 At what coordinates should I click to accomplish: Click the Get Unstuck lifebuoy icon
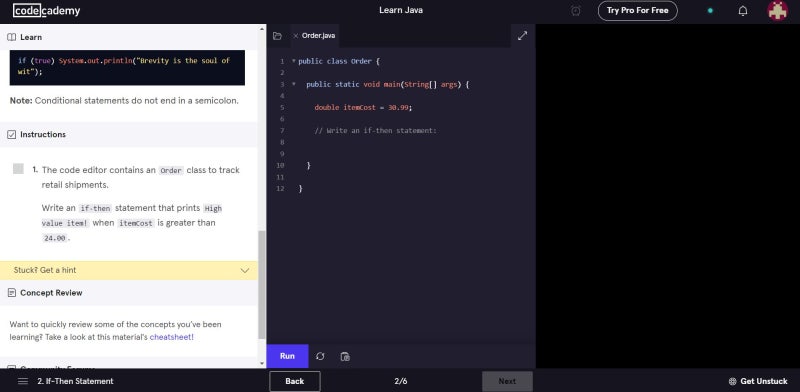[732, 381]
